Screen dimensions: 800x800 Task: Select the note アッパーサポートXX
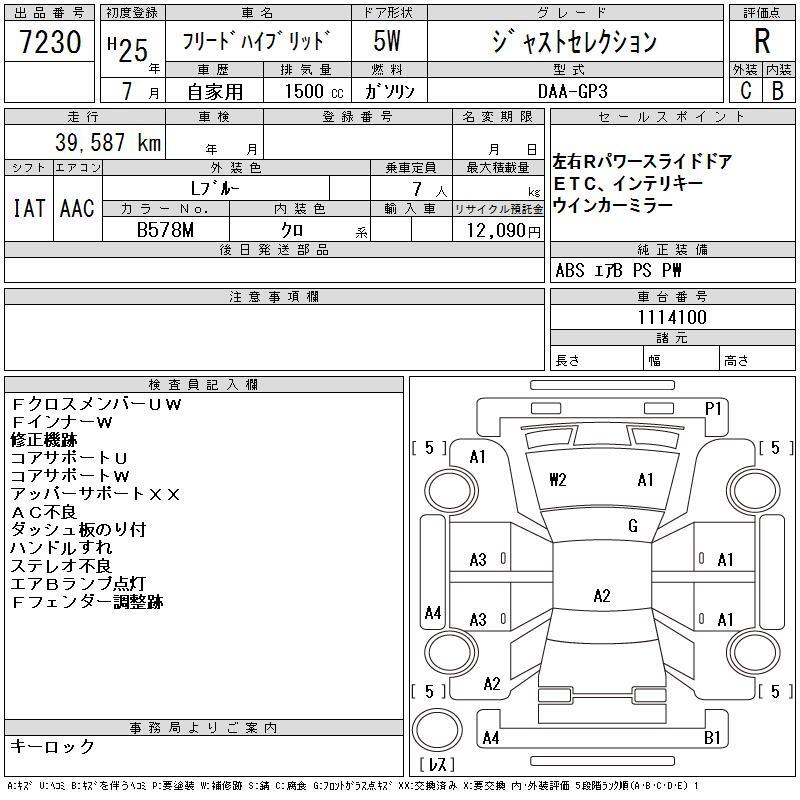[95, 494]
